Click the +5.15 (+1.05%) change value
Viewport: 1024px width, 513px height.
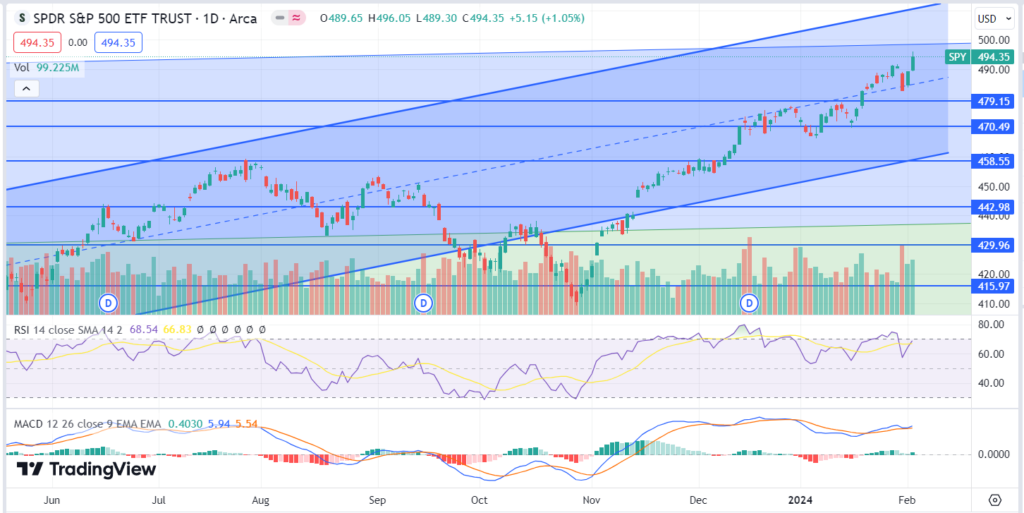[546, 18]
